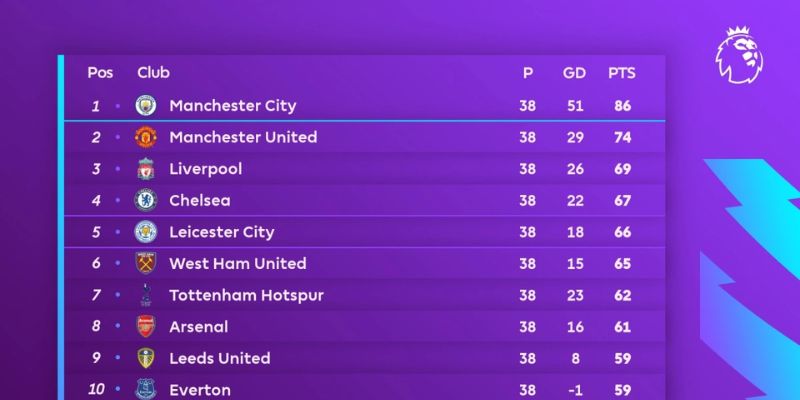Click the Arsenal club badge
The height and width of the screenshot is (400, 800).
pos(146,326)
